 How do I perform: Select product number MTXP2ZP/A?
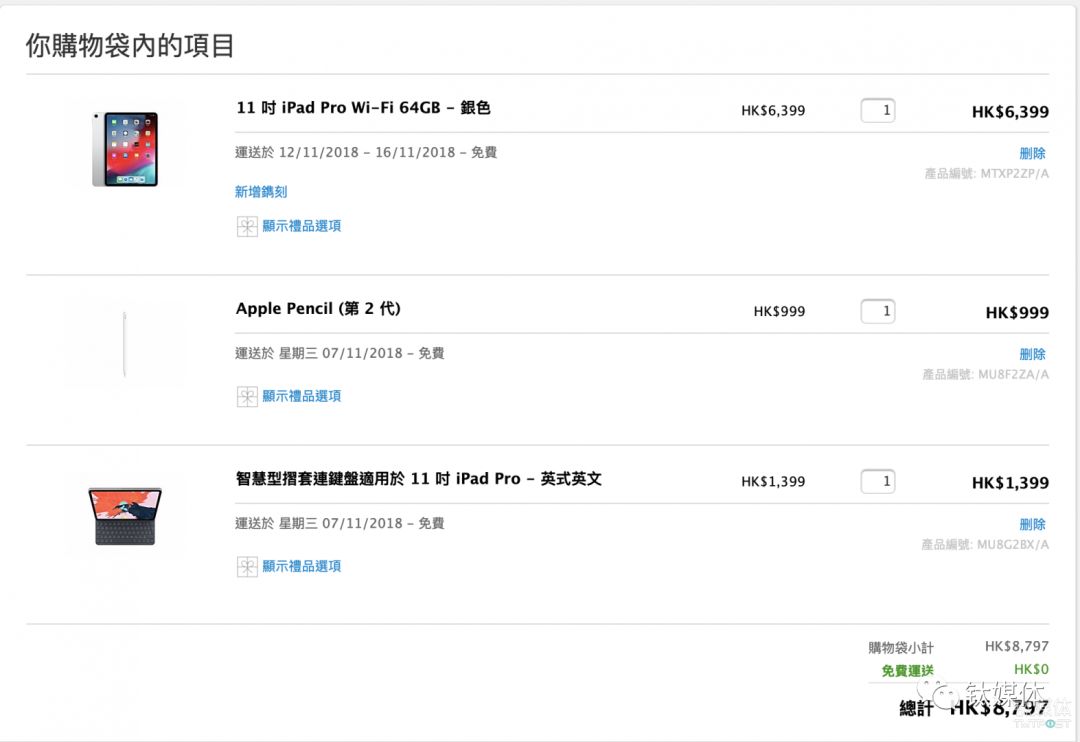1015,174
